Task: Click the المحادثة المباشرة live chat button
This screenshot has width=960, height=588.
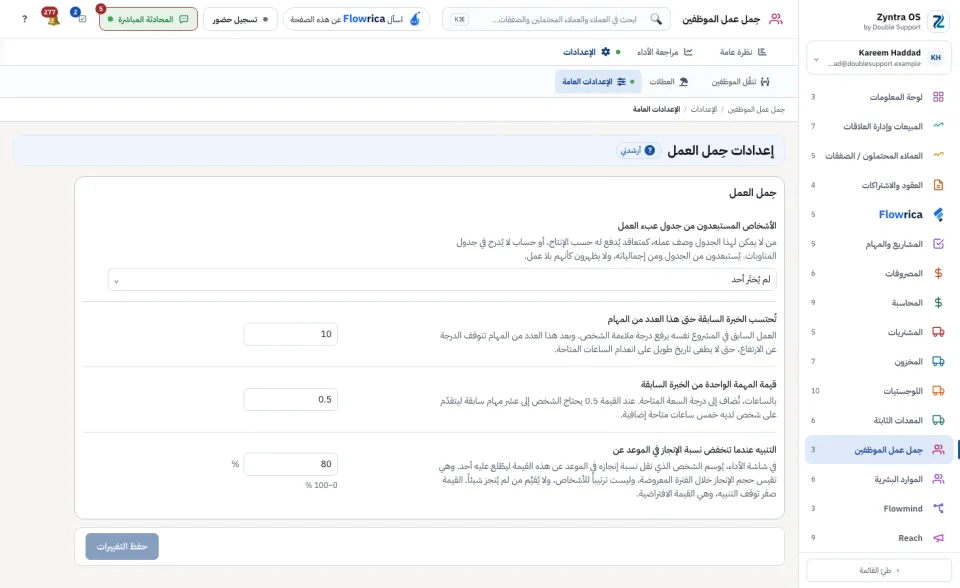Action: 148,19
